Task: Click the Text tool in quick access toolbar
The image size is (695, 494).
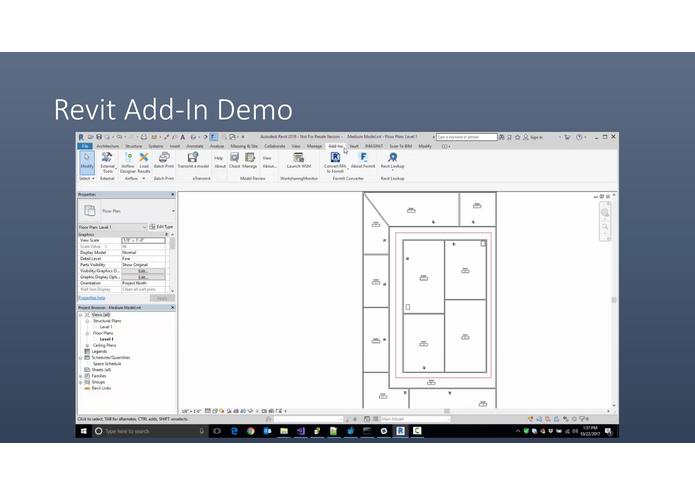Action: [x=182, y=137]
